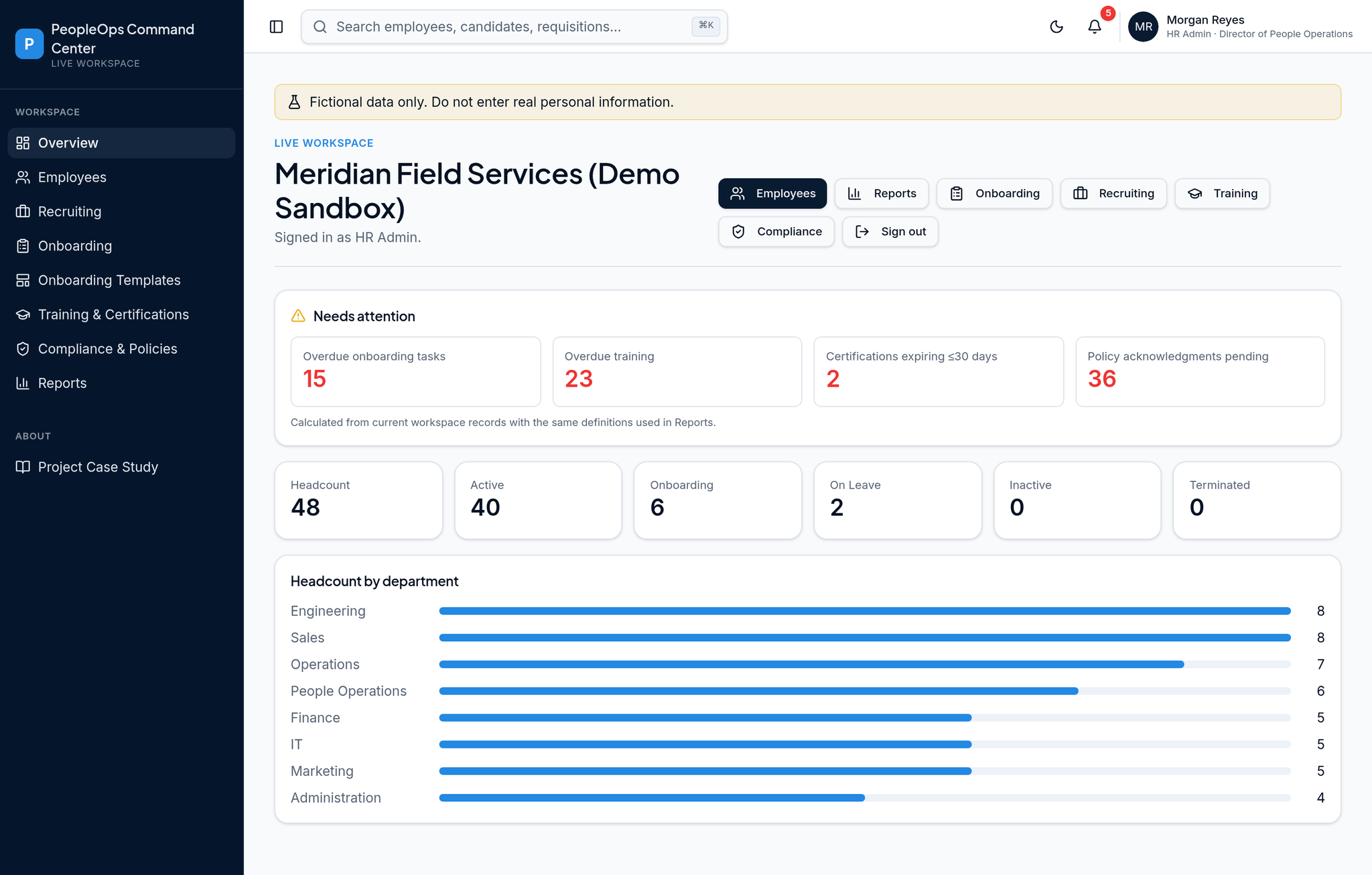Click the Reports quick action button
The width and height of the screenshot is (1372, 875).
(x=882, y=194)
